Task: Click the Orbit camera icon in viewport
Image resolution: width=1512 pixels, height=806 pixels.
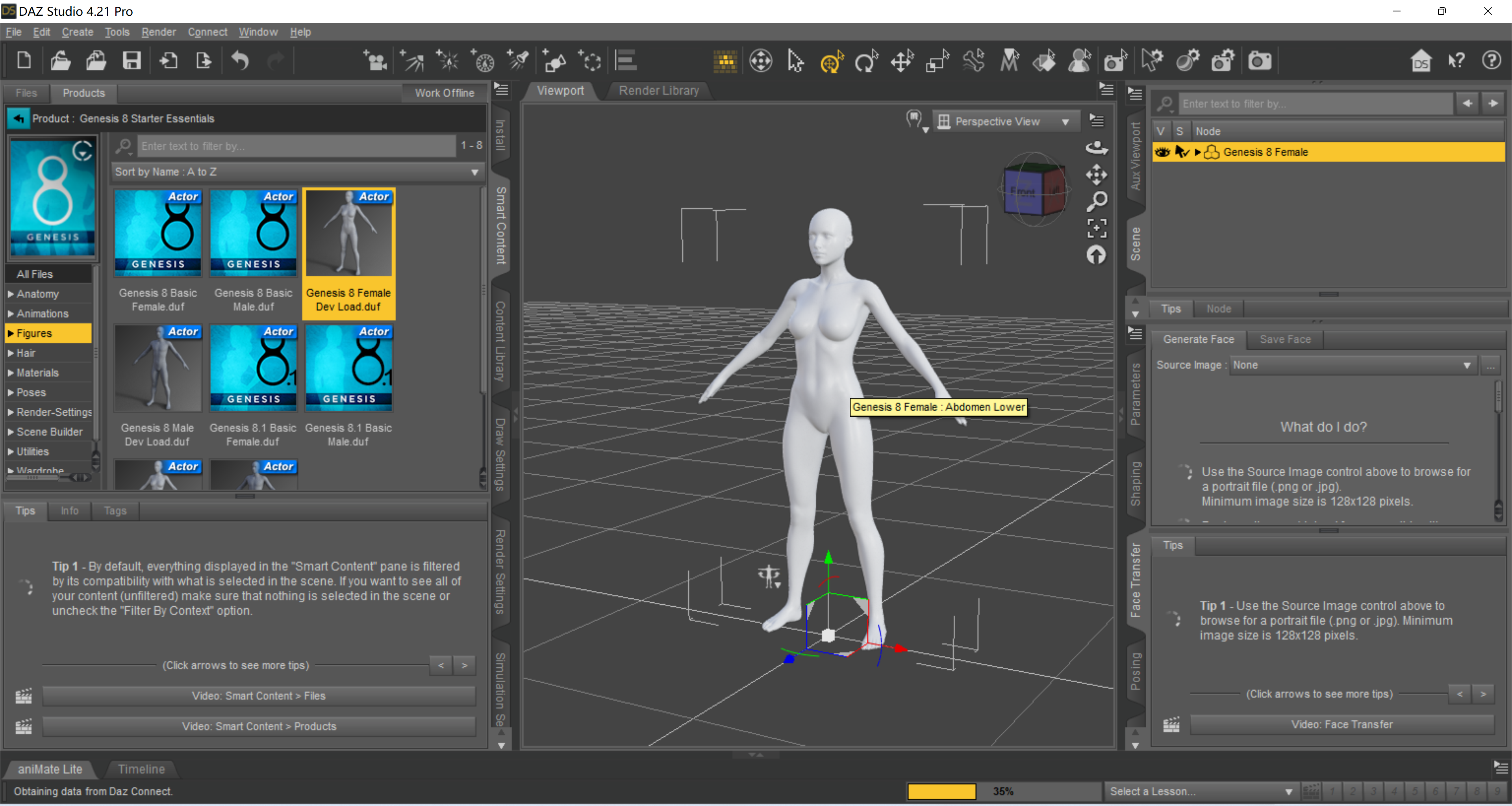Action: pos(1097,148)
